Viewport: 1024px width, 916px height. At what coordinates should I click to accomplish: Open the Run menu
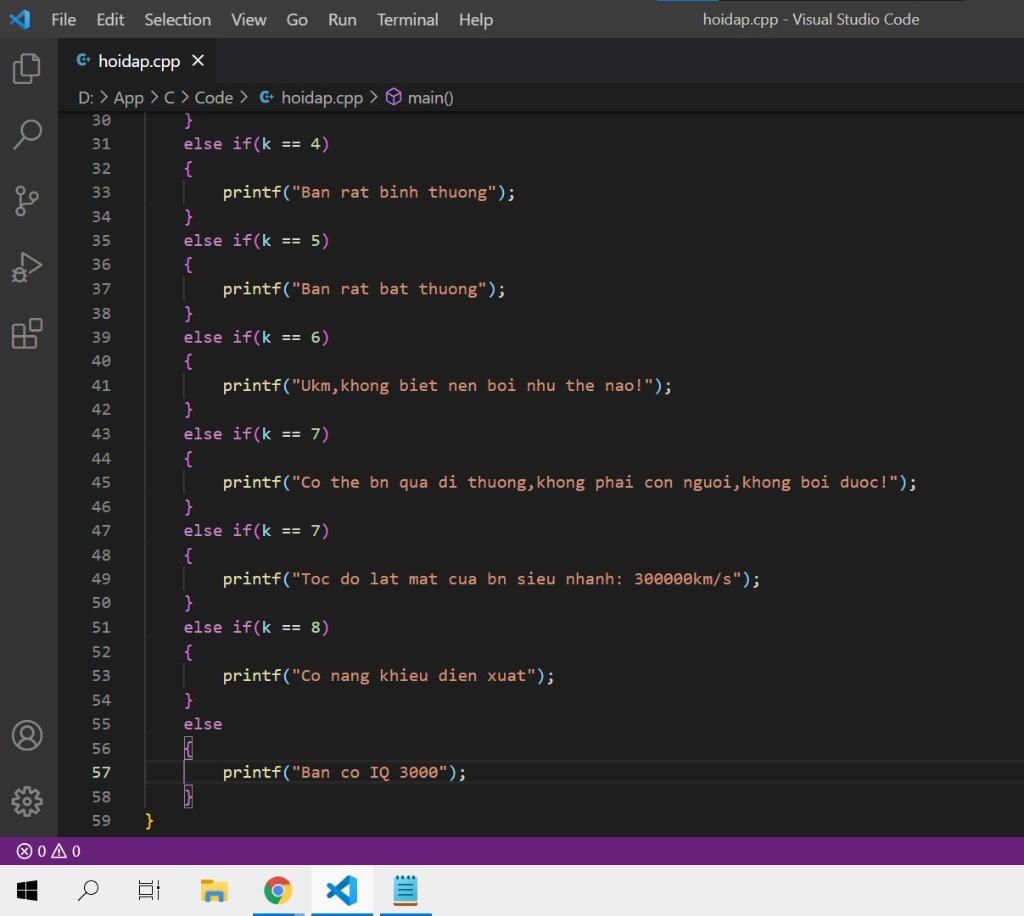342,20
